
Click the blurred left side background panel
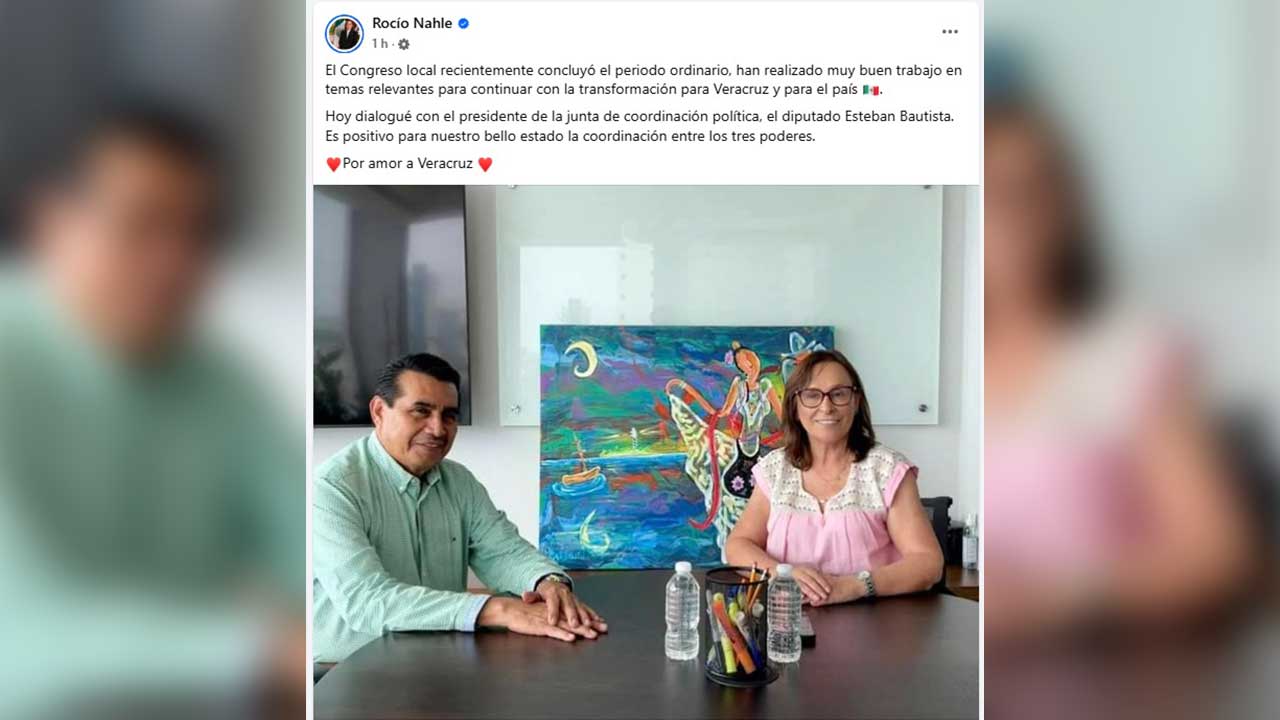coord(153,360)
